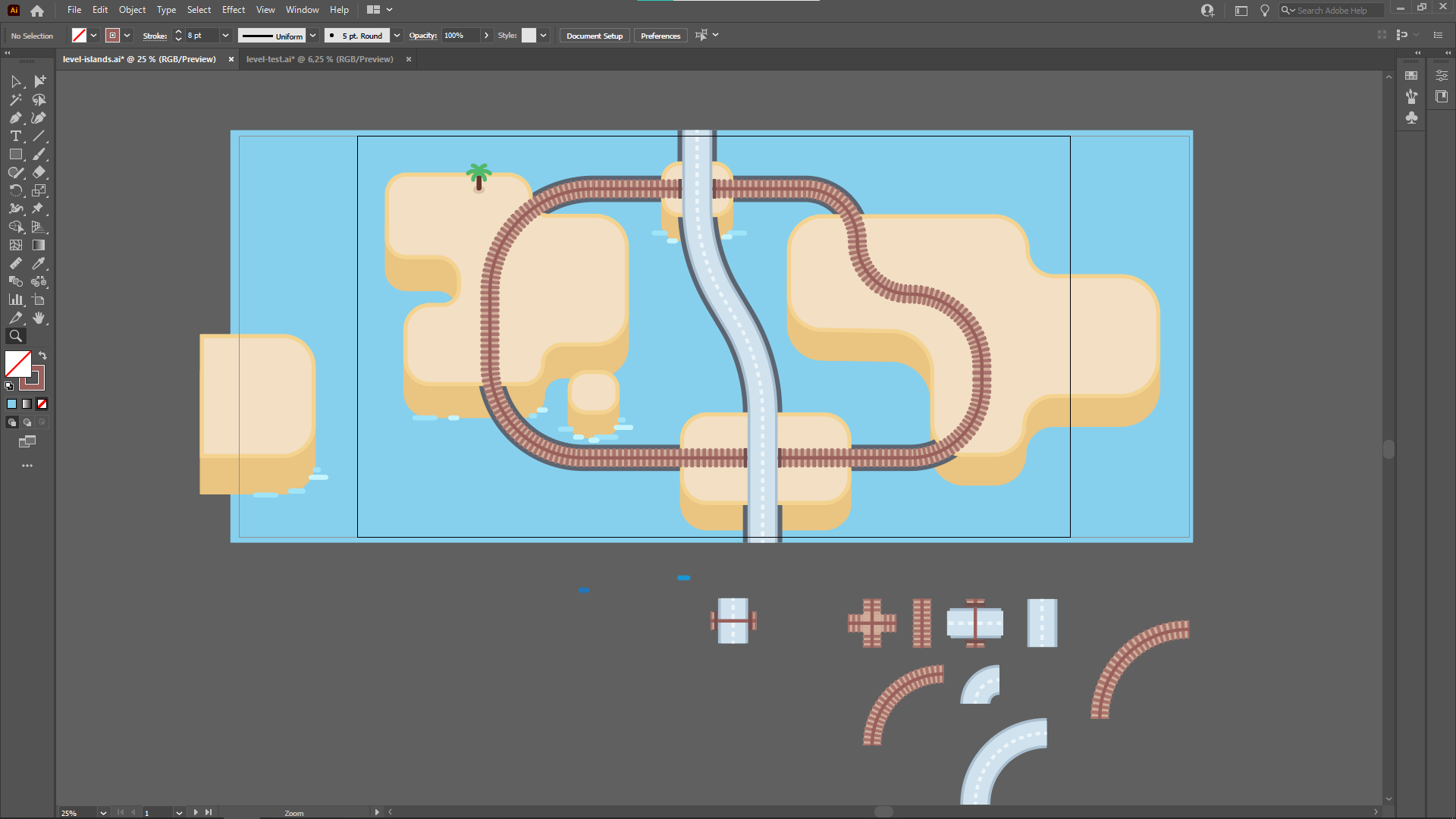The height and width of the screenshot is (819, 1456).
Task: Open the Preferences button
Action: (661, 36)
